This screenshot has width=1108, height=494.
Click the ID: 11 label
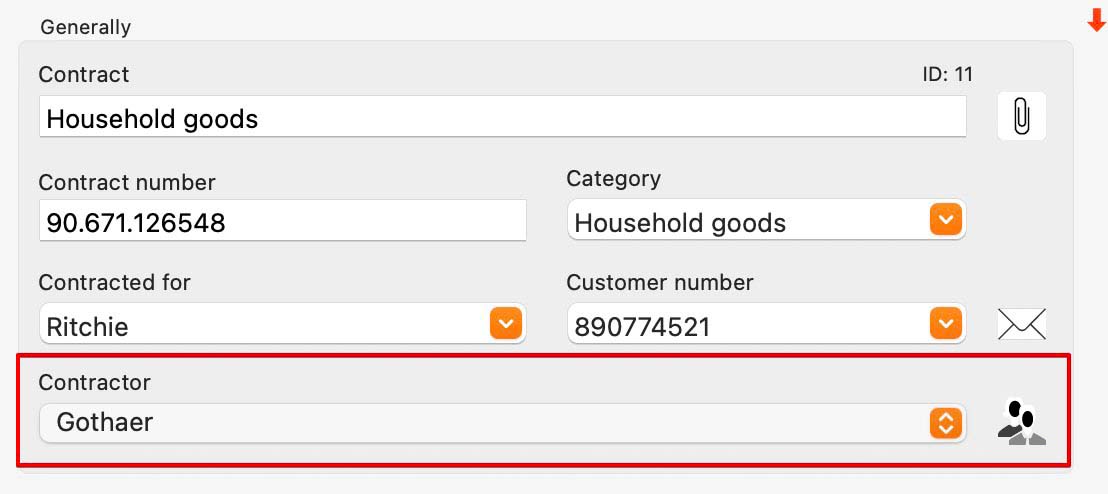[948, 74]
